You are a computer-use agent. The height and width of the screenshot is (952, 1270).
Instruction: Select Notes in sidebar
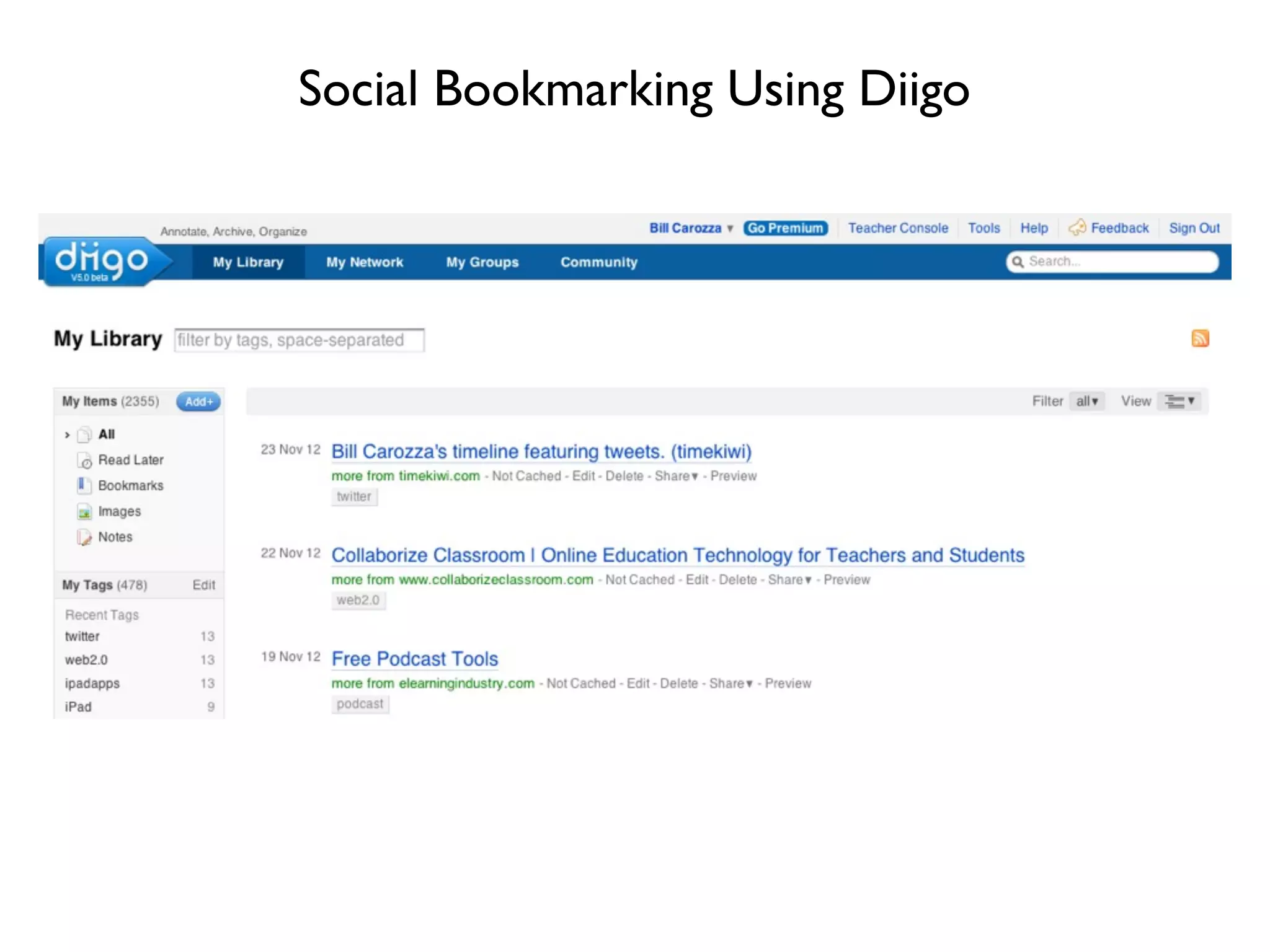tap(115, 537)
